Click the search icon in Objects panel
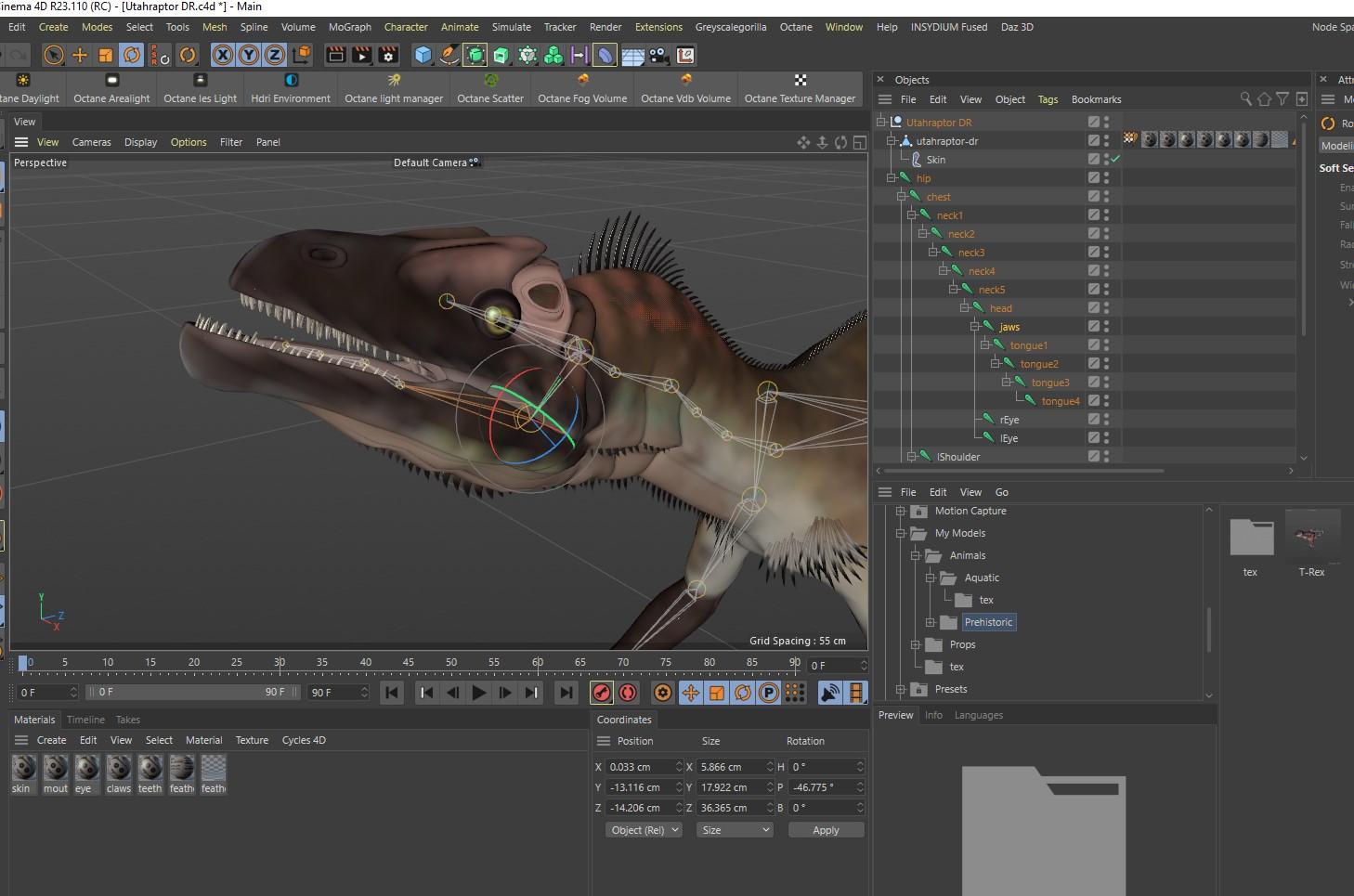The image size is (1354, 896). click(x=1245, y=99)
